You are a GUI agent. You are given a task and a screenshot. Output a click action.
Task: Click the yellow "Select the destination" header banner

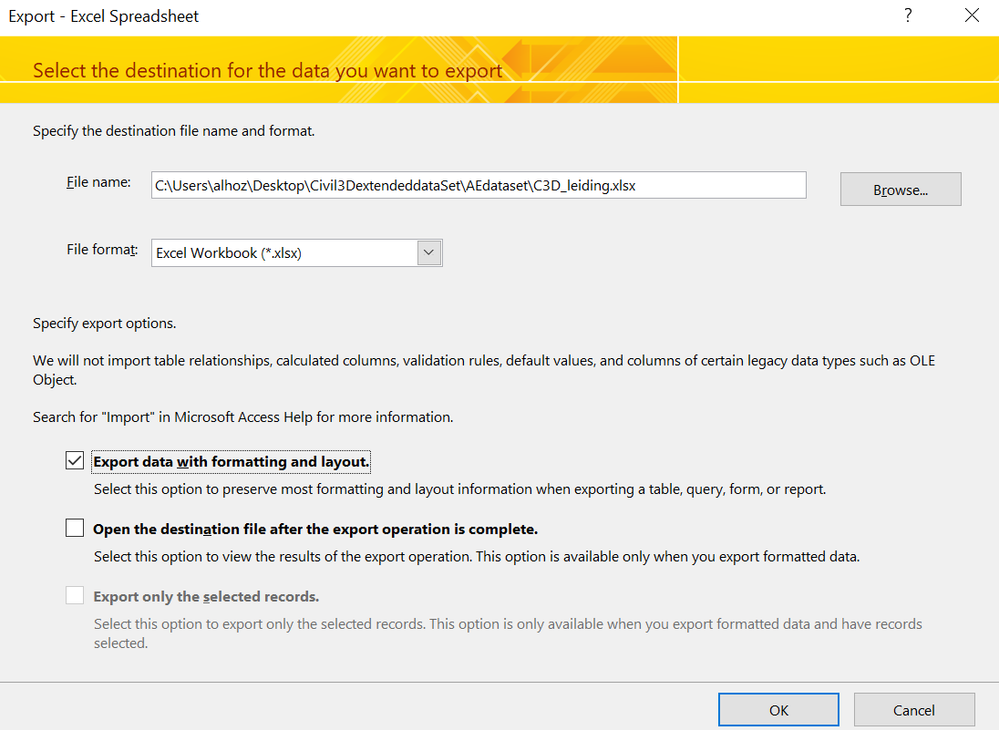pos(268,71)
